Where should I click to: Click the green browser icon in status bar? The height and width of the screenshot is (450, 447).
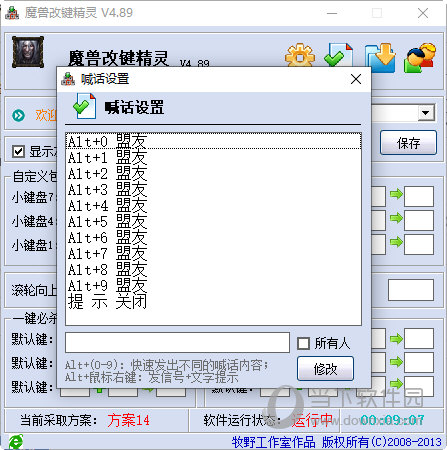pos(15,442)
